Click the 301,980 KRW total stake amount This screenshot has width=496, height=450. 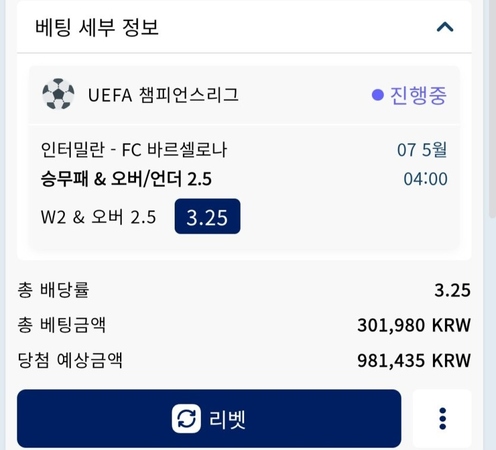pos(414,325)
